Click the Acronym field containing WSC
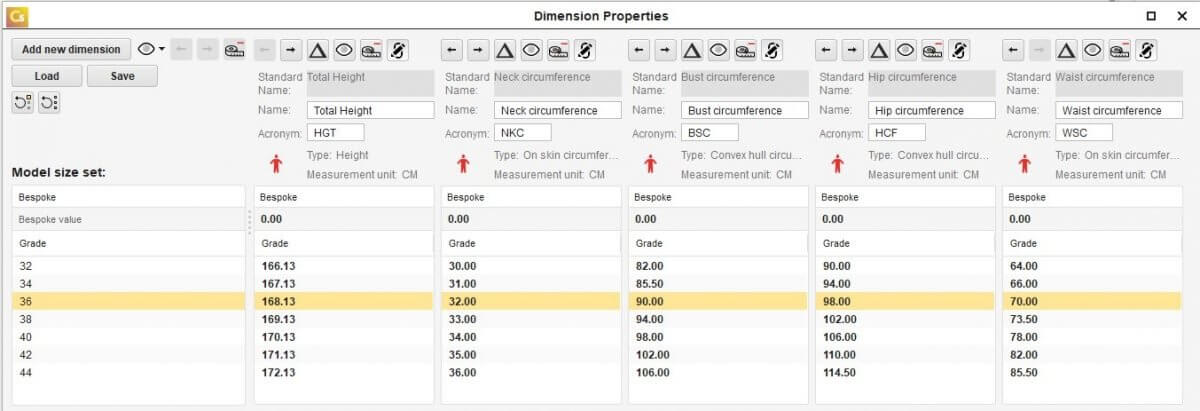The height and width of the screenshot is (411, 1200). point(1085,132)
